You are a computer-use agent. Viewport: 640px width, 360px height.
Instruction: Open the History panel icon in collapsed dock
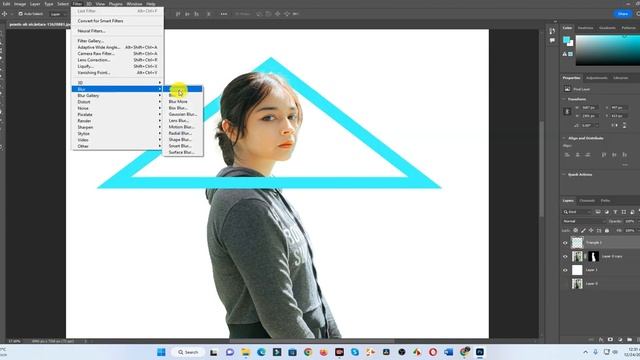[552, 31]
